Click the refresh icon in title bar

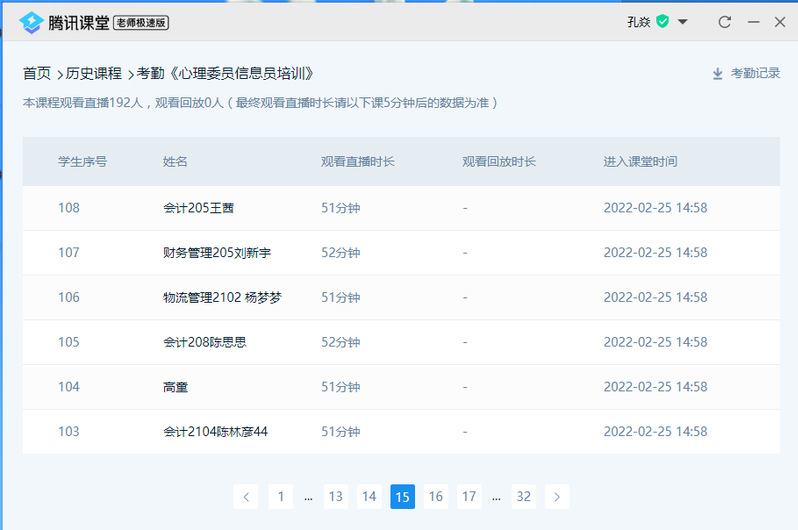725,22
